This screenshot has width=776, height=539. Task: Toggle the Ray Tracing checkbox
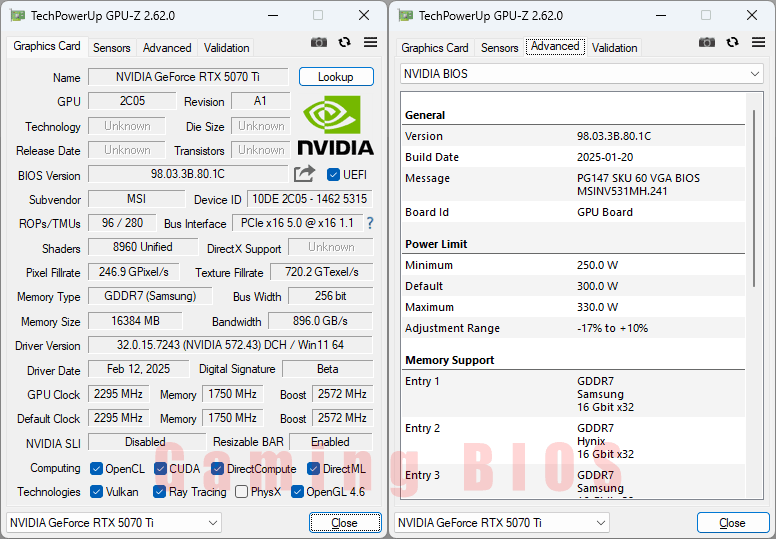pos(159,491)
